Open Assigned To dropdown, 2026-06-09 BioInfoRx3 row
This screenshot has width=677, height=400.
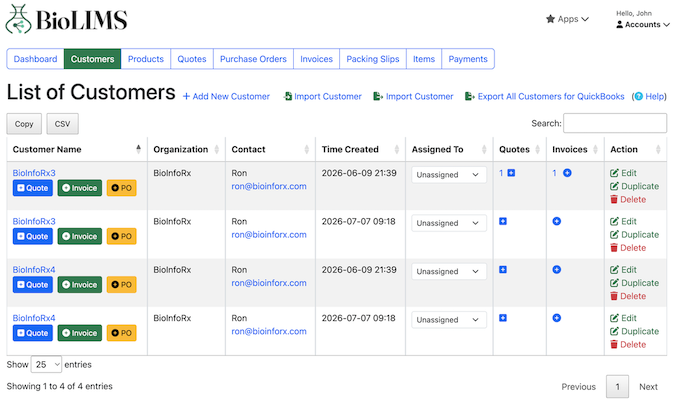pos(449,175)
